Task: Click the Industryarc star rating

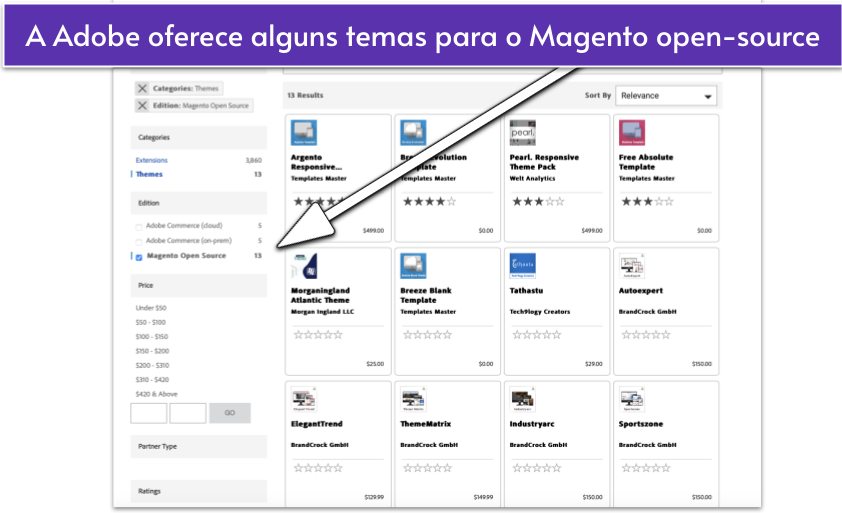Action: pos(536,468)
